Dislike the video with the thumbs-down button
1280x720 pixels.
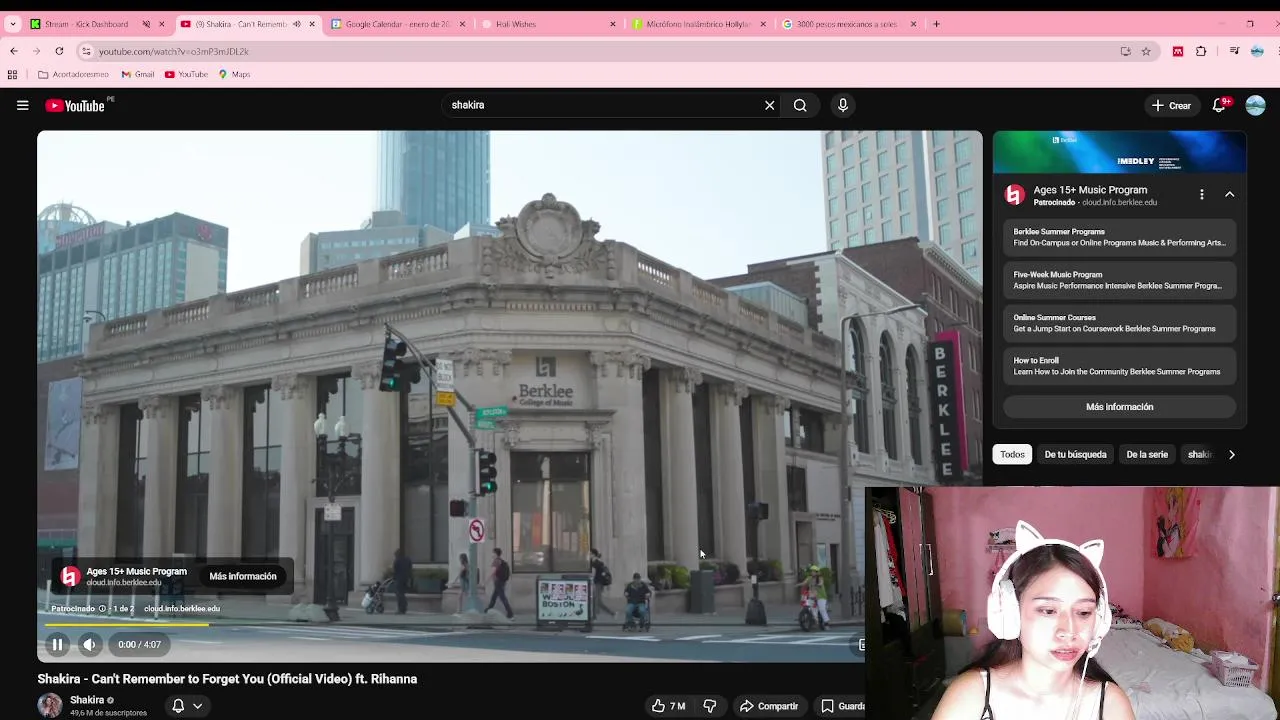click(x=710, y=706)
